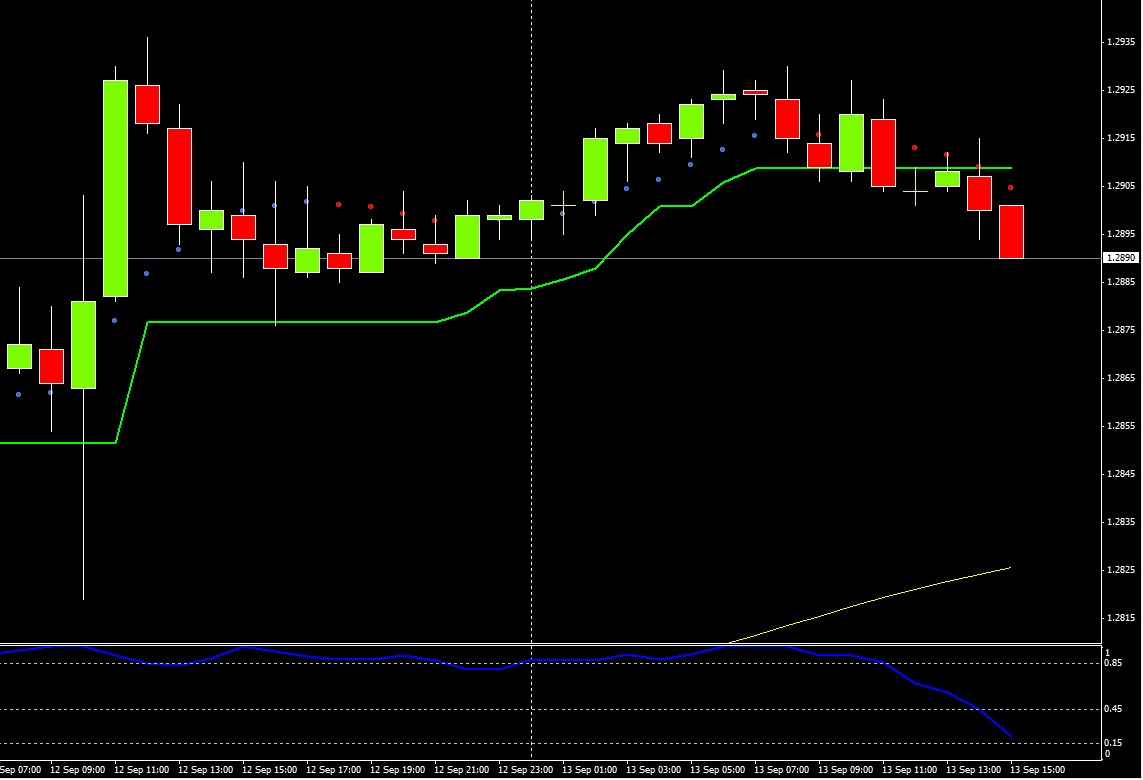The height and width of the screenshot is (780, 1143).
Task: Select the 1.2935 price axis label
Action: click(x=1120, y=42)
